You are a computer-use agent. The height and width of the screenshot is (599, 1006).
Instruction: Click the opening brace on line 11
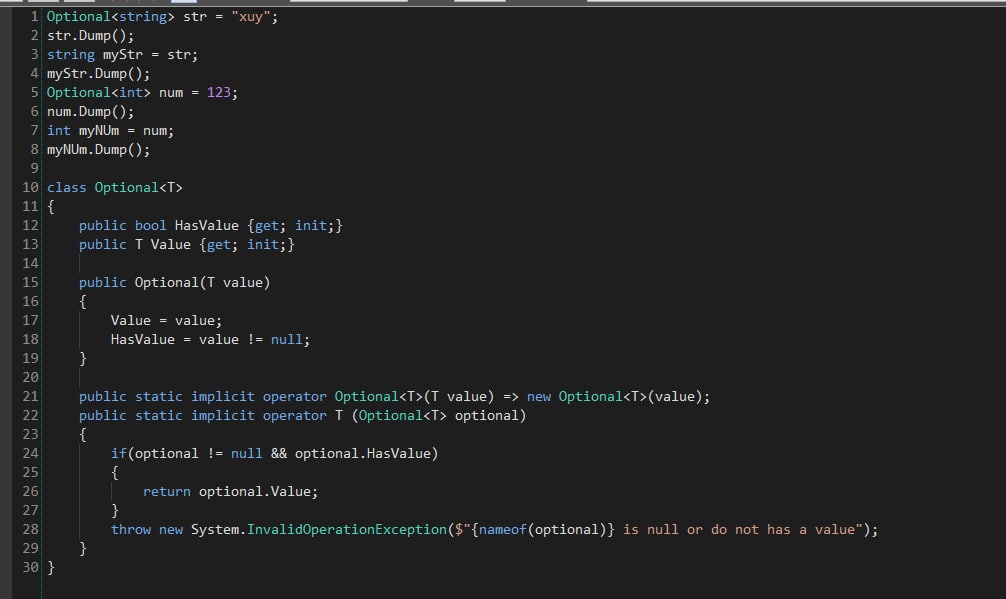pos(51,207)
